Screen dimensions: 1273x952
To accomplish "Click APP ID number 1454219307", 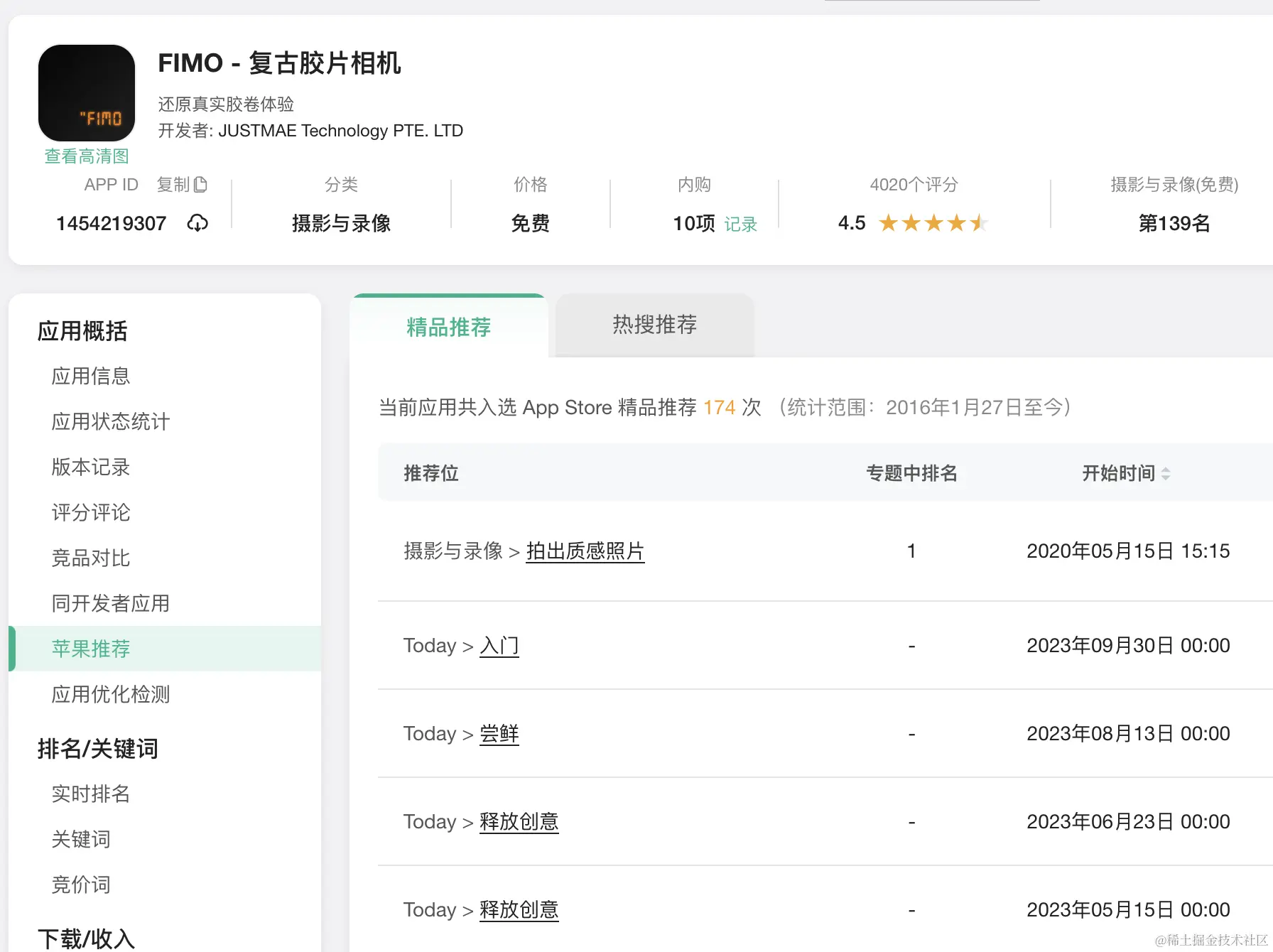I will pyautogui.click(x=111, y=224).
